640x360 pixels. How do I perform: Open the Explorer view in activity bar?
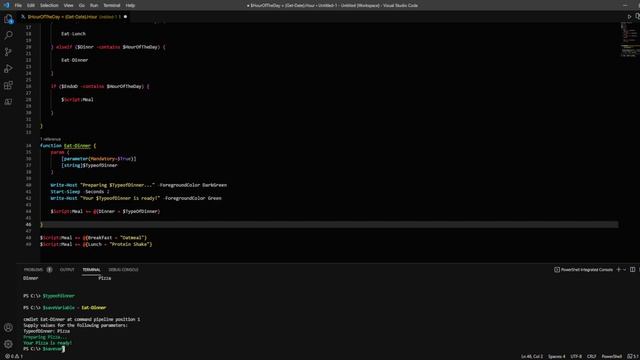pyautogui.click(x=8, y=19)
